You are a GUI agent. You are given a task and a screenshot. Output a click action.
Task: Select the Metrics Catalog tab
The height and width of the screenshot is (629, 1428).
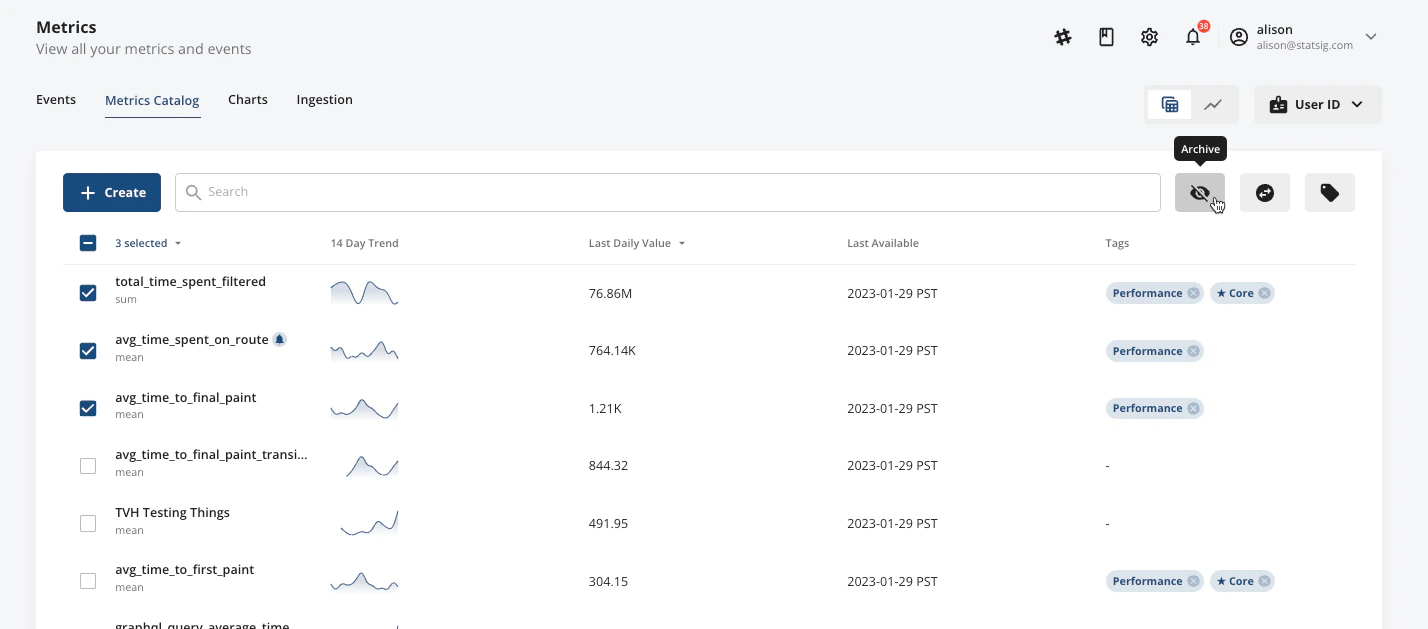tap(152, 101)
